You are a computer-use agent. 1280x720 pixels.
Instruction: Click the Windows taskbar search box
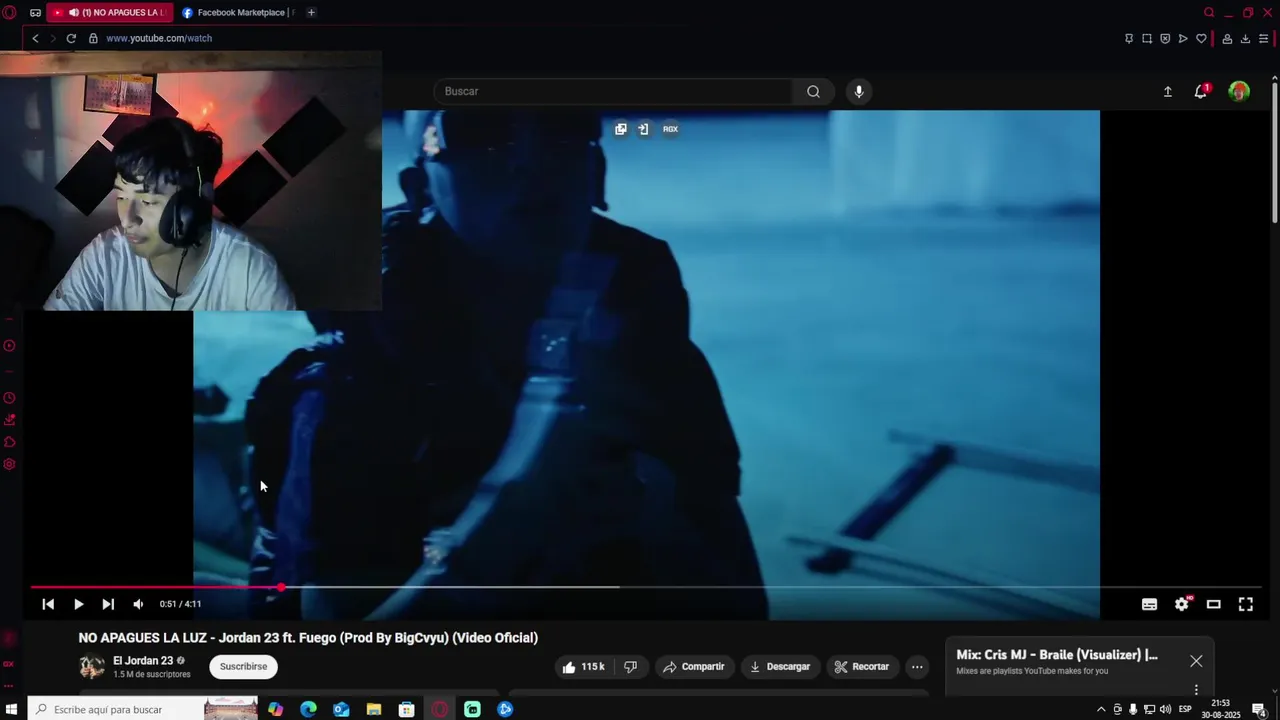coord(143,709)
